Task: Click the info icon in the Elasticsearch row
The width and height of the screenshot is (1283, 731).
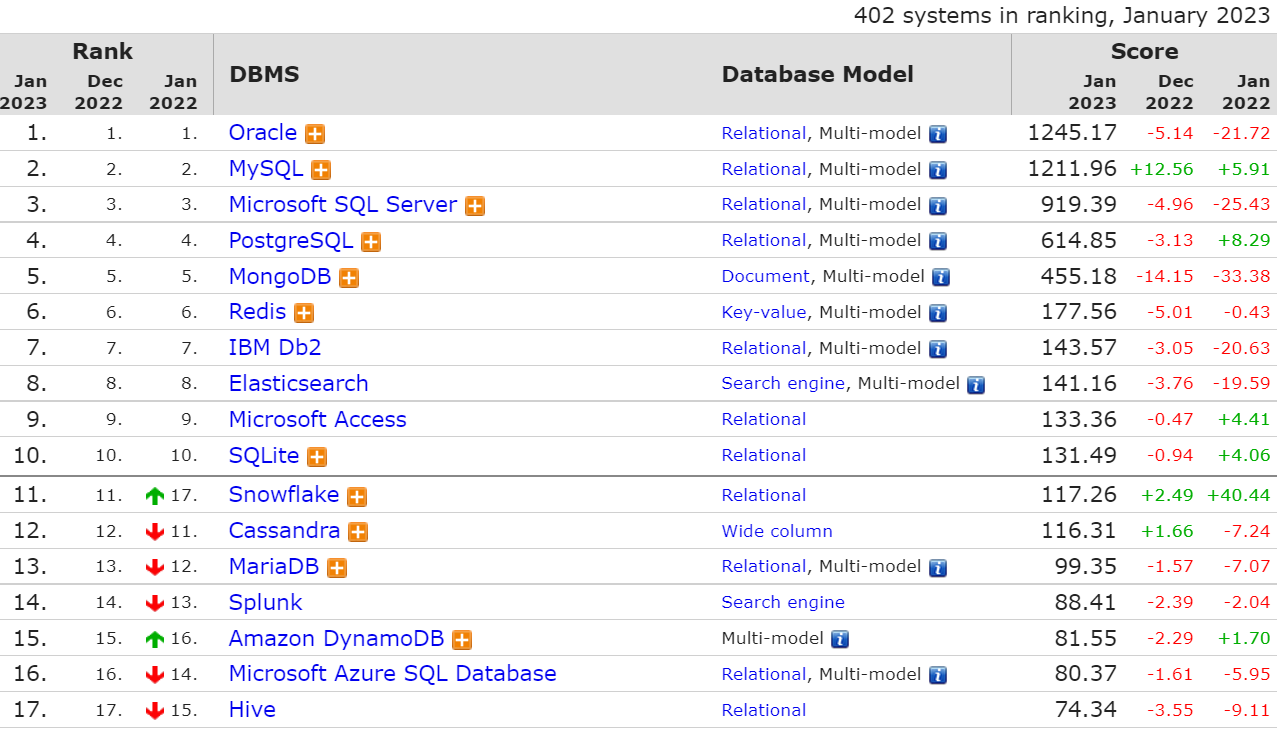Action: 976,385
